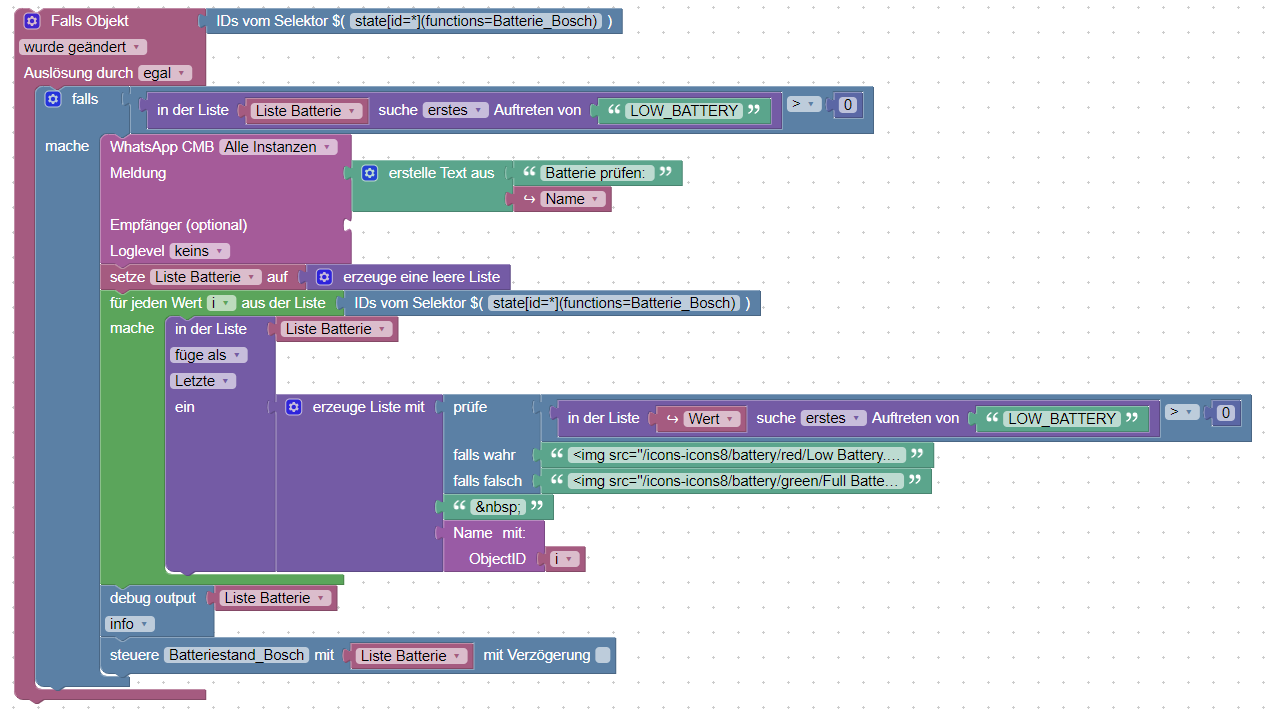Edit green Full Battery img text

click(735, 481)
